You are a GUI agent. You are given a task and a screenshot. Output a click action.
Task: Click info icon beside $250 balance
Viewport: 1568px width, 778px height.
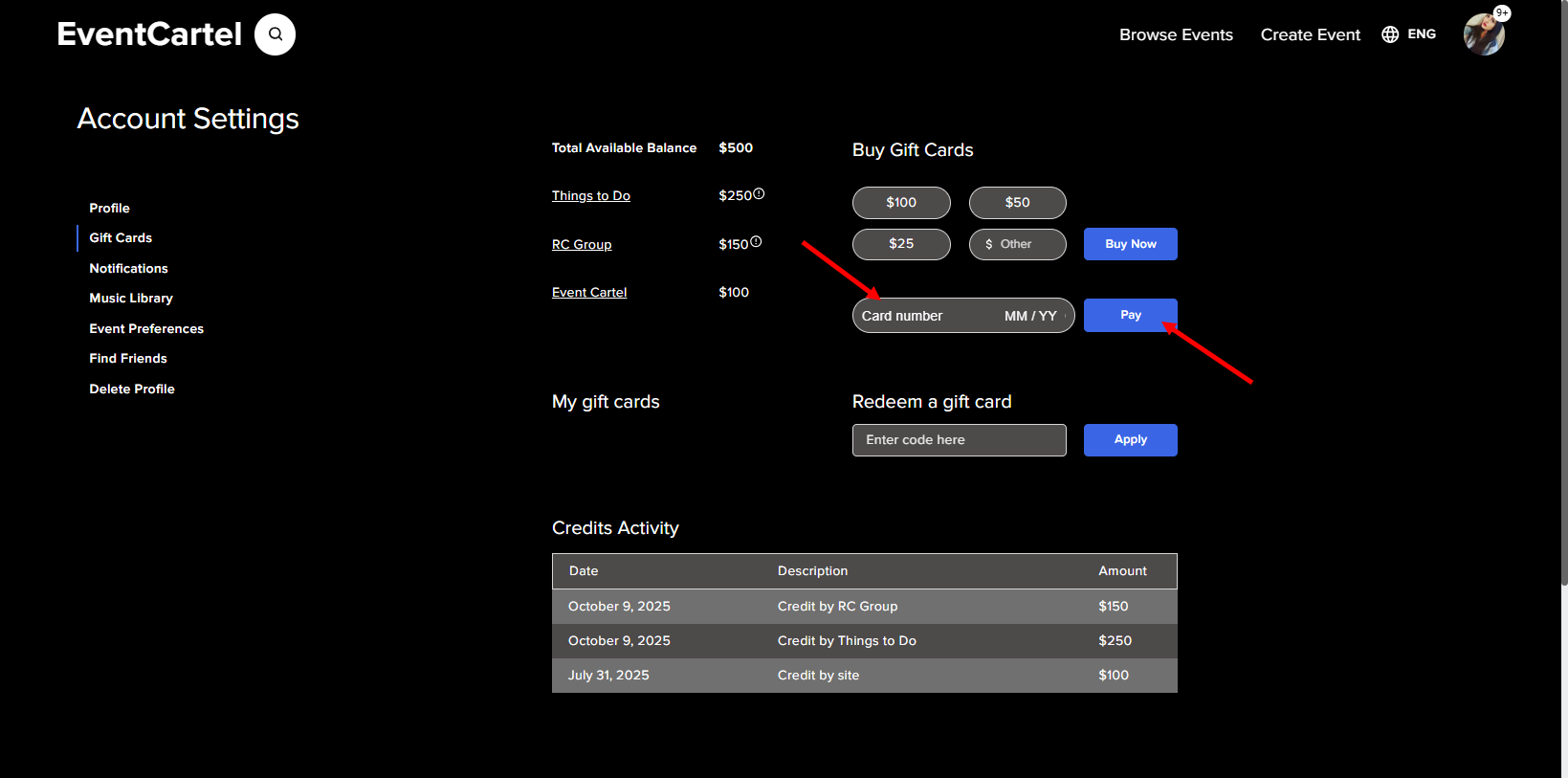759,194
